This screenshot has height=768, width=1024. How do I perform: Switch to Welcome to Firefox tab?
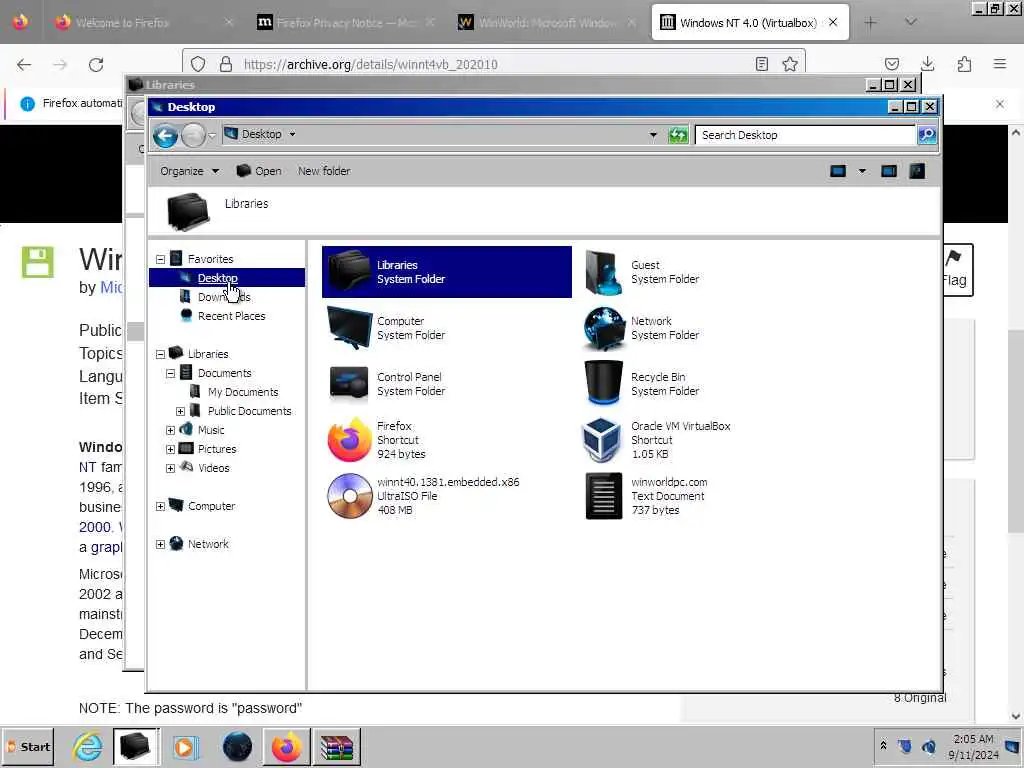point(144,23)
